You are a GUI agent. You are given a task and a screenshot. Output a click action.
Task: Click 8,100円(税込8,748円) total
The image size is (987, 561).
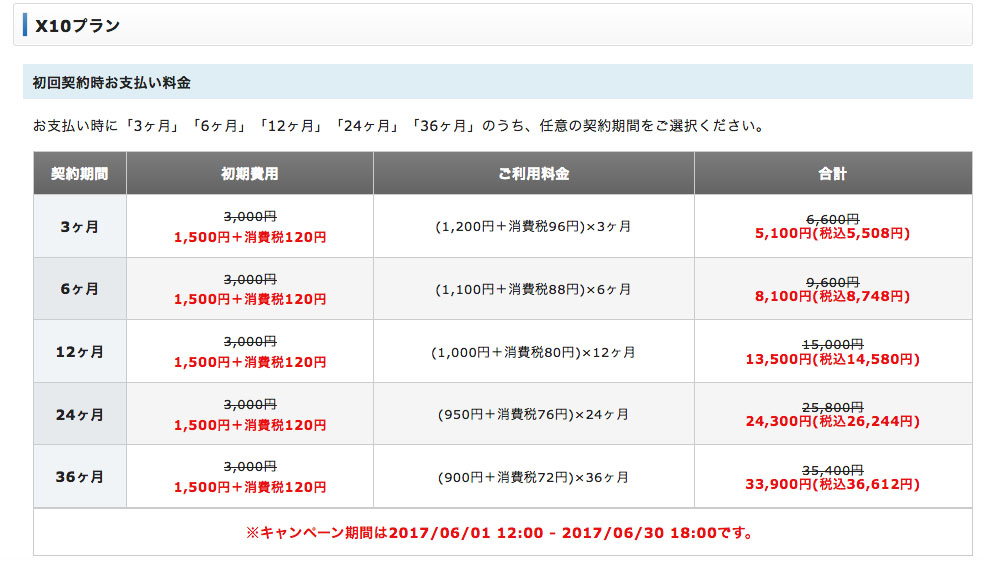tap(833, 296)
